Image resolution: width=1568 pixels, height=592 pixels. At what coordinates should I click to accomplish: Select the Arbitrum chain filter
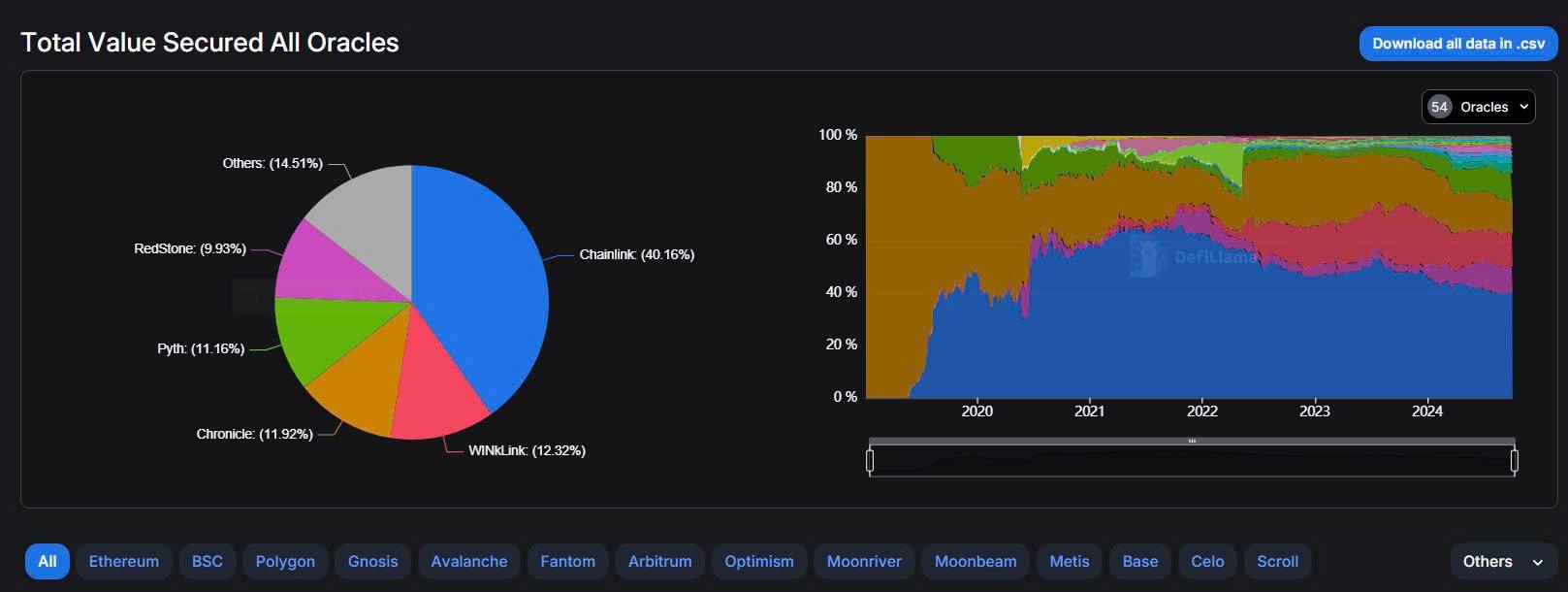click(x=659, y=561)
